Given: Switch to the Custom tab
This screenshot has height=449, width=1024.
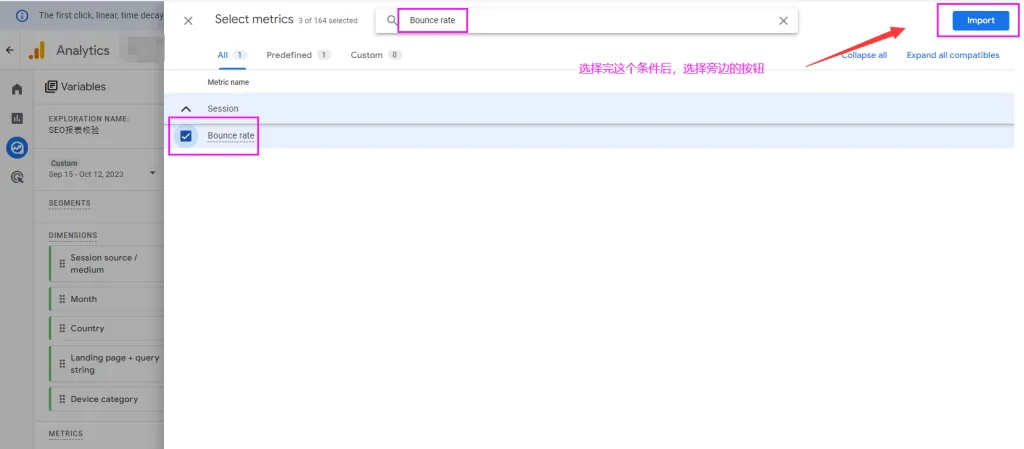Looking at the screenshot, I should [x=376, y=55].
